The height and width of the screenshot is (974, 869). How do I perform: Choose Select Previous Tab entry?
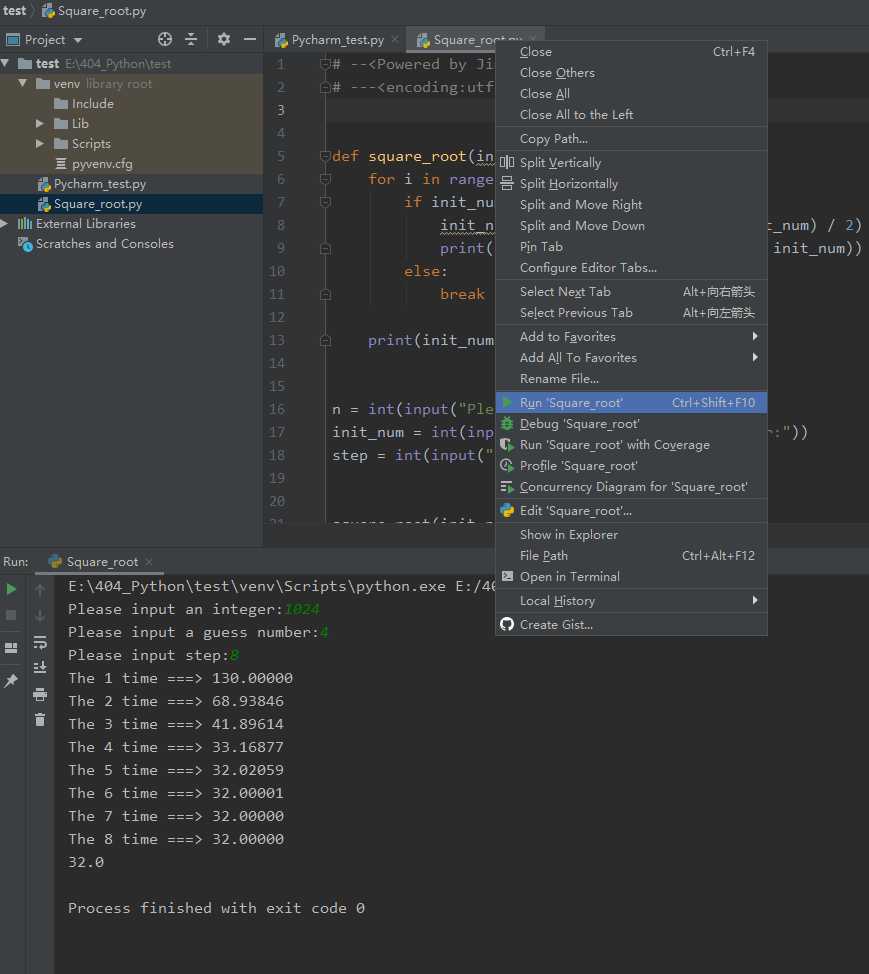coord(631,312)
